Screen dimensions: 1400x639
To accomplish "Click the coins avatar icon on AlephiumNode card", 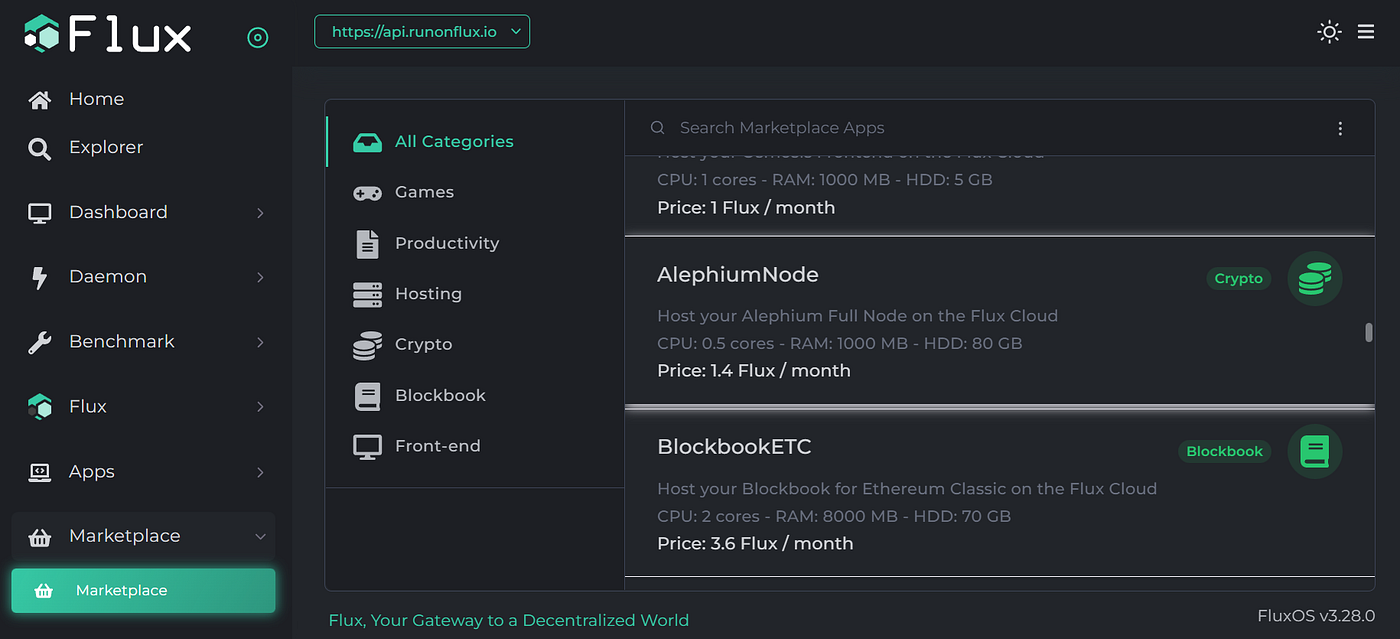I will tap(1314, 279).
